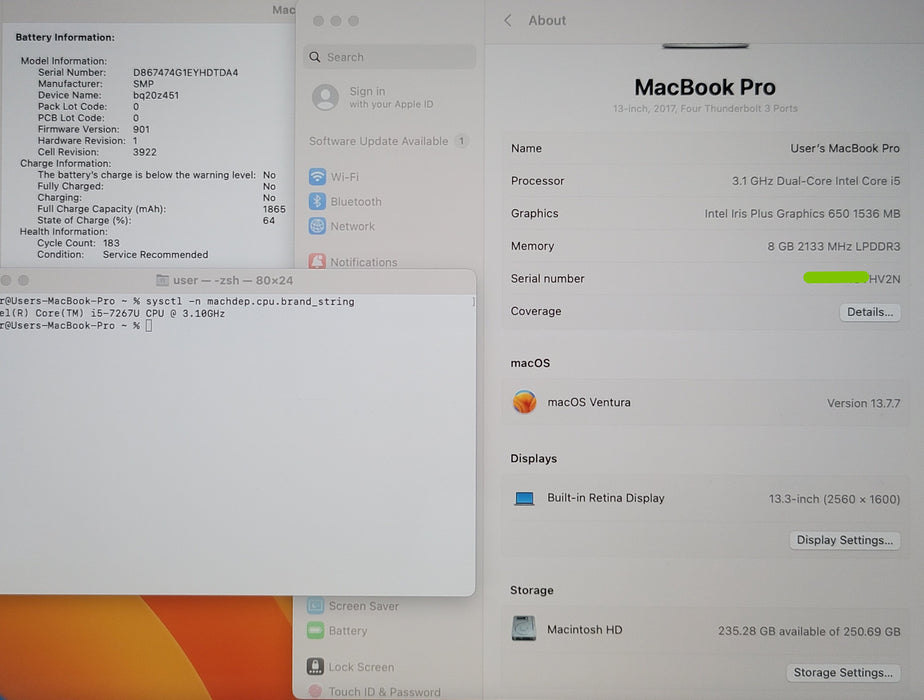Go back with the About chevron
The image size is (924, 700).
508,21
